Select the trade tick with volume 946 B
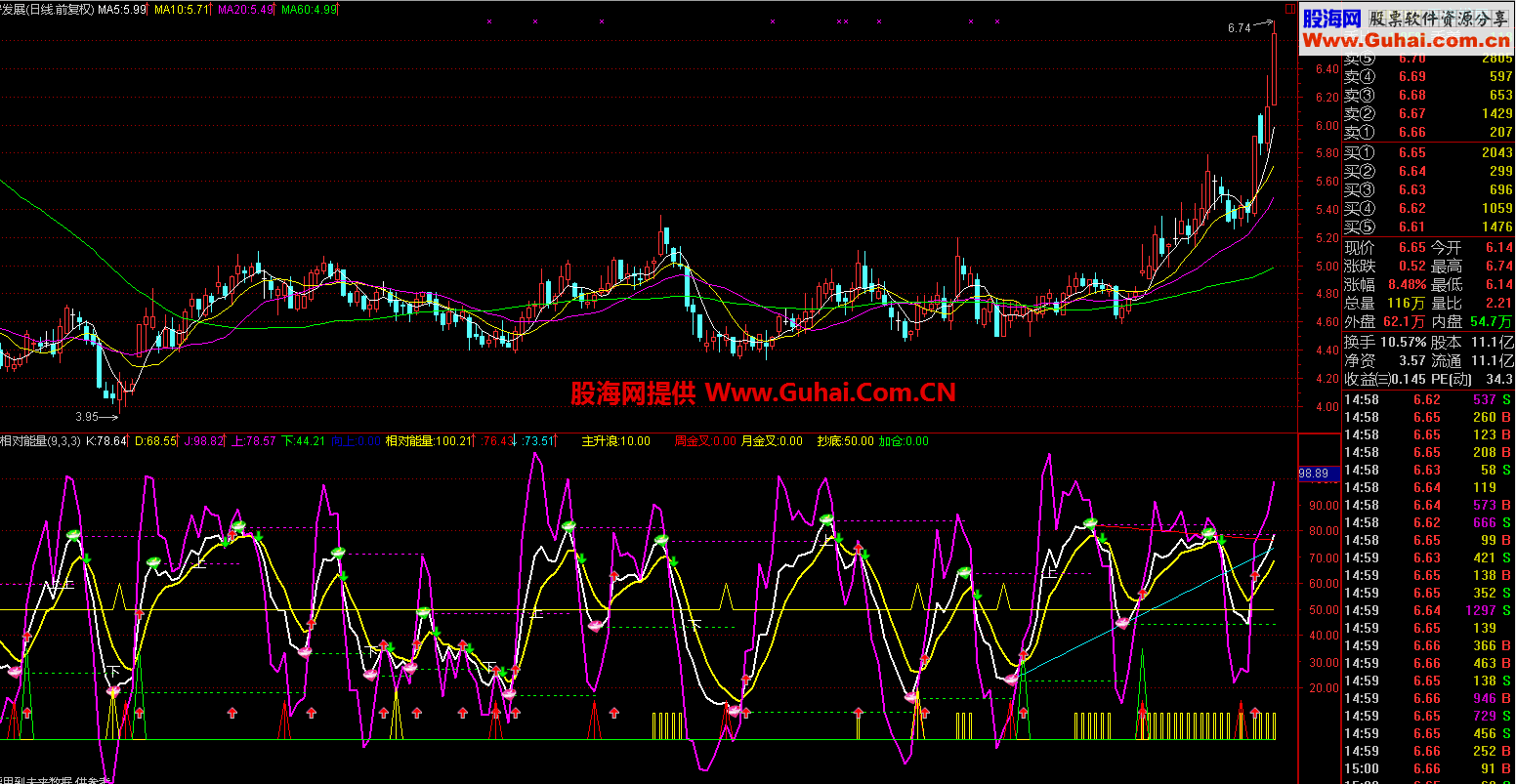Screen dimensions: 1516x784 coord(1428,698)
